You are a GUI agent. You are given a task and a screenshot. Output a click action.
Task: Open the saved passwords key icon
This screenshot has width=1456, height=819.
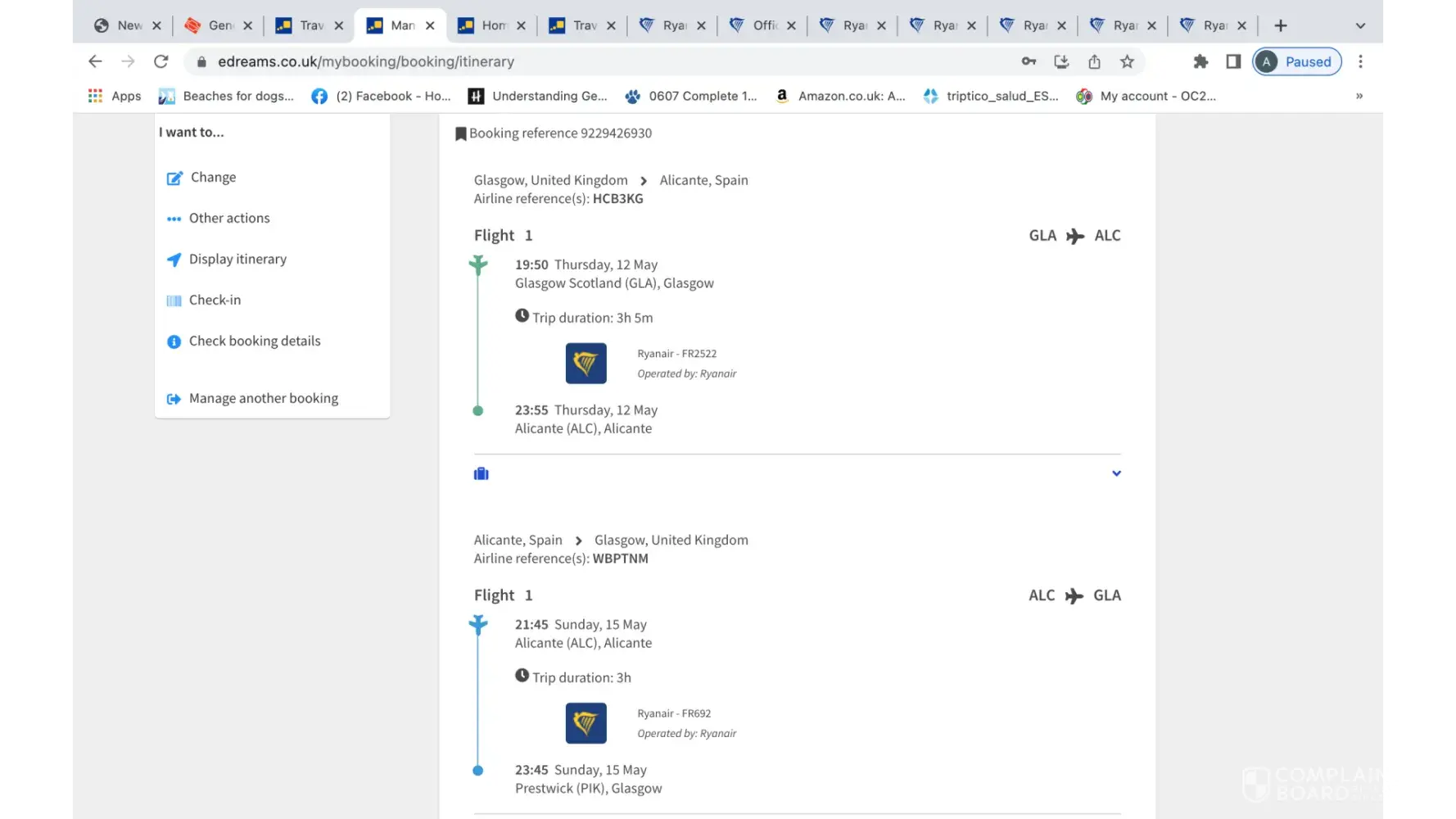coord(1029,61)
